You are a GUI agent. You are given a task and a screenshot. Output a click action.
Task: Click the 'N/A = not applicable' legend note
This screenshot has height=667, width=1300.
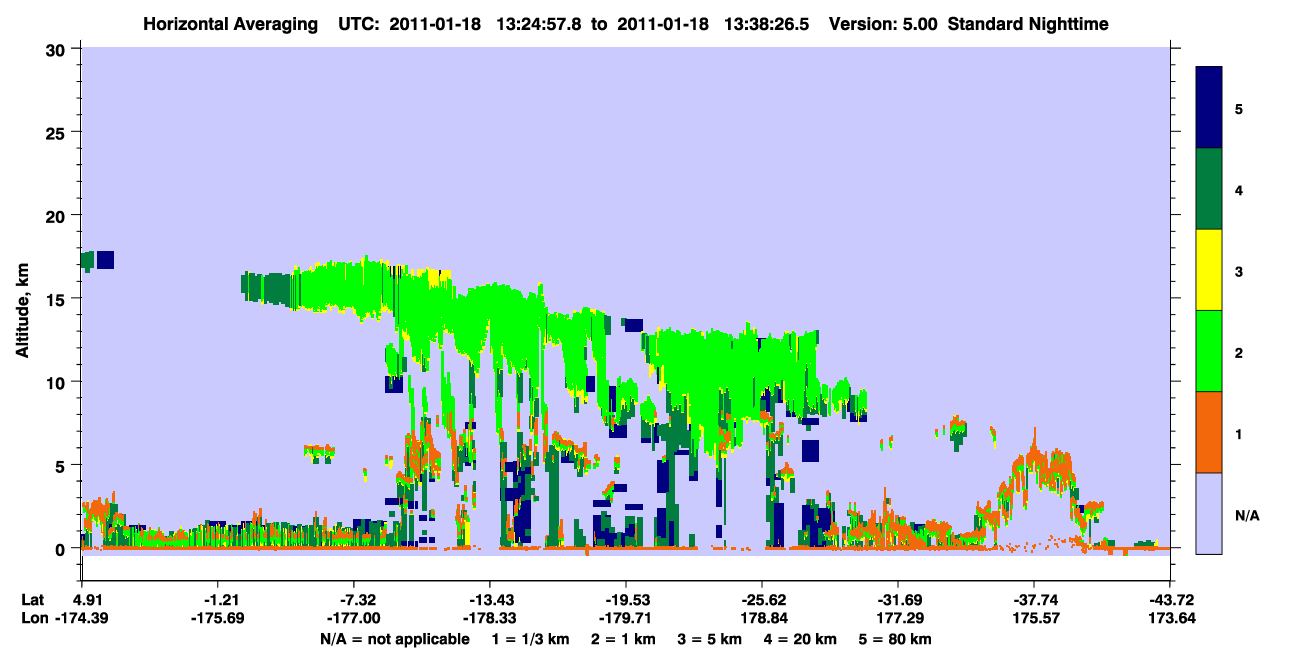pos(394,639)
